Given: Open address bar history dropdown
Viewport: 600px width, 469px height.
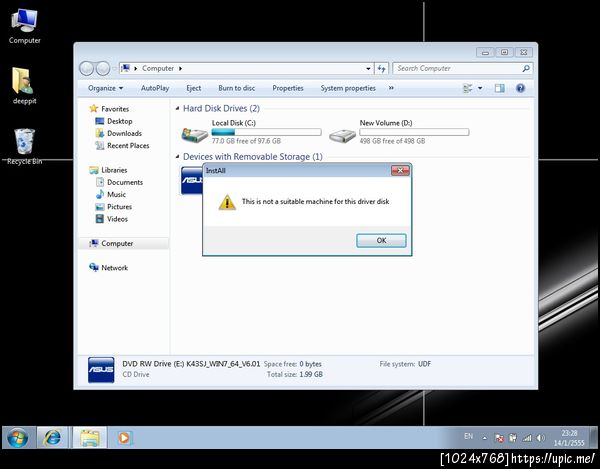Looking at the screenshot, I should tap(368, 68).
